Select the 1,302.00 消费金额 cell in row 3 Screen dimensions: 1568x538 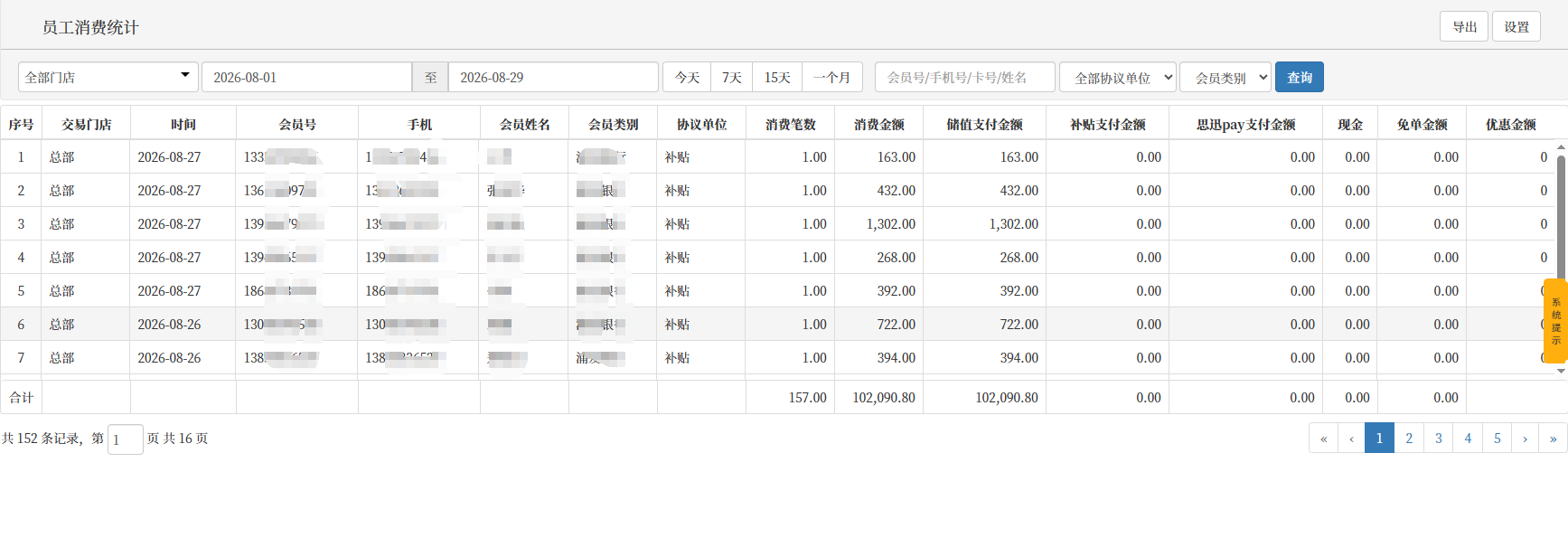(x=879, y=224)
